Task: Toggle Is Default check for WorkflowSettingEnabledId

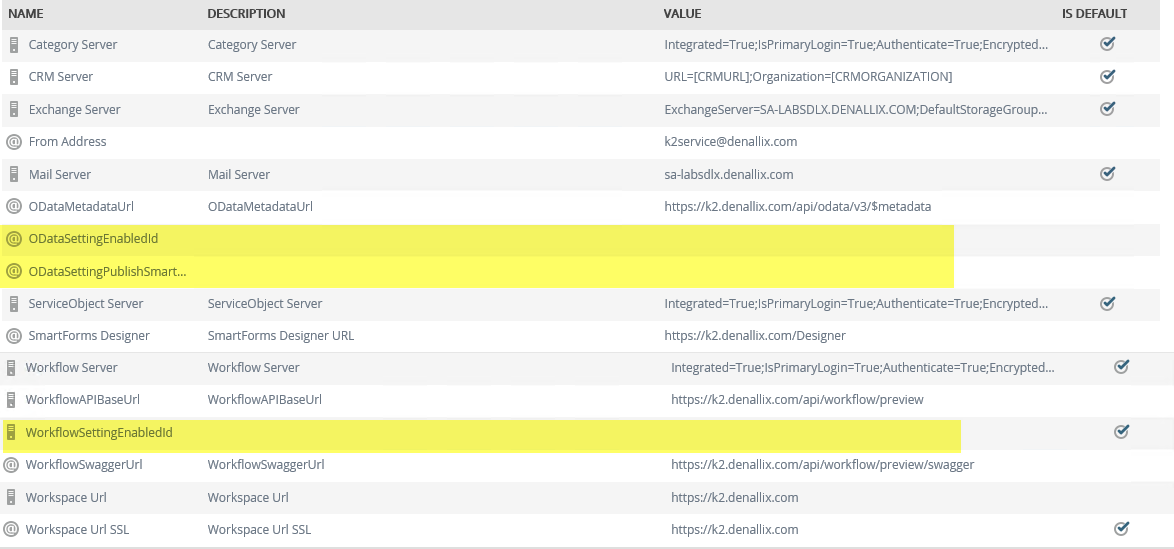Action: (x=1121, y=431)
